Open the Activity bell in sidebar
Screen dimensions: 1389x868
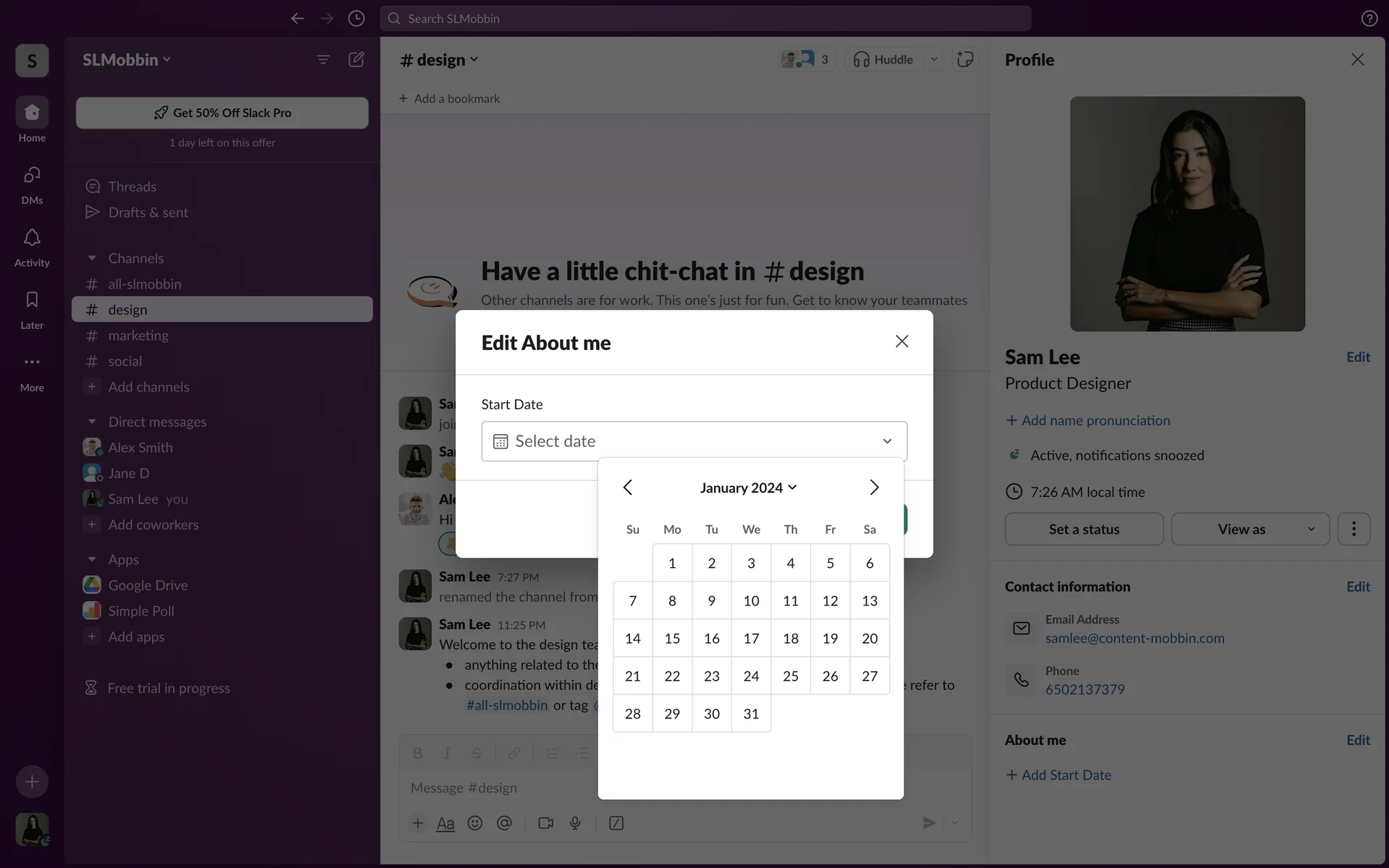click(32, 247)
